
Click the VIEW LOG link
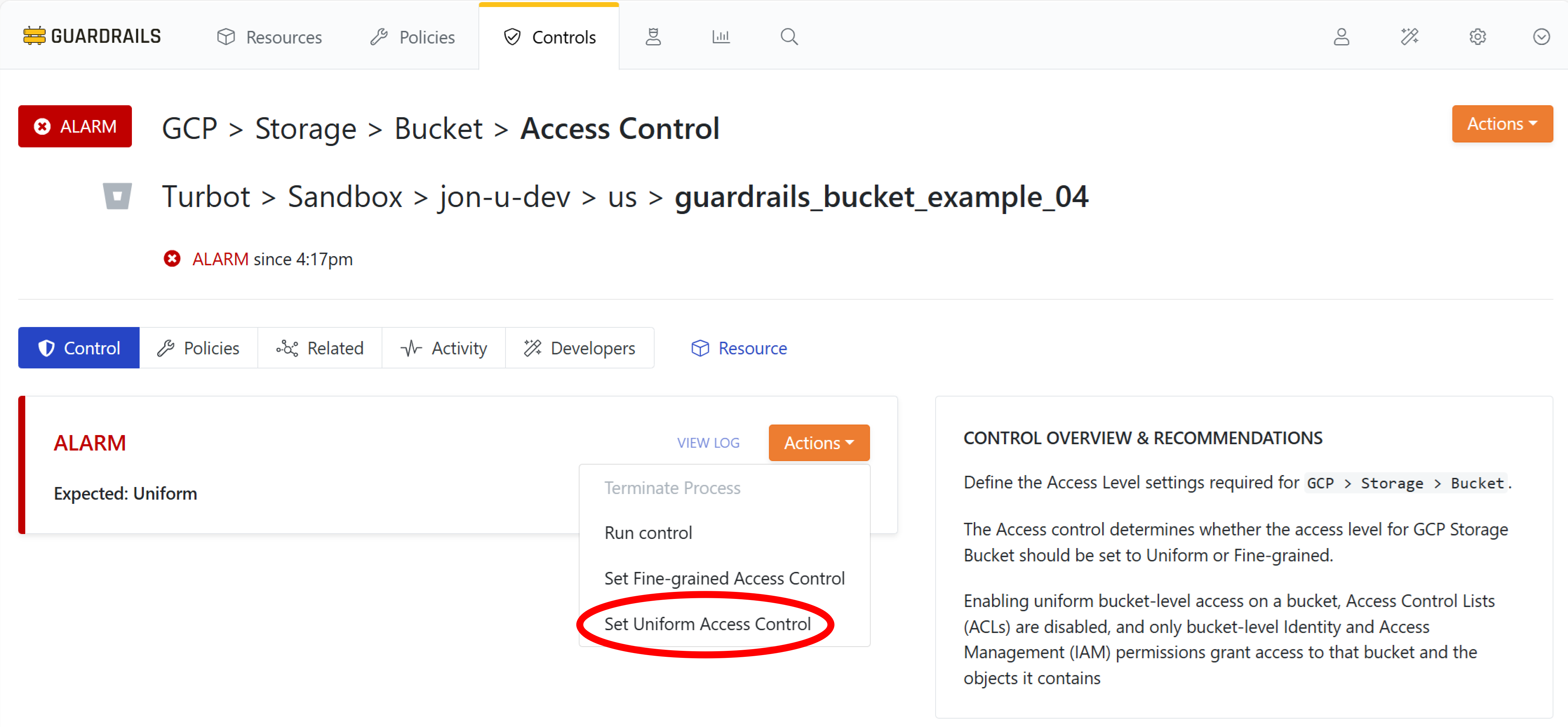pyautogui.click(x=708, y=443)
